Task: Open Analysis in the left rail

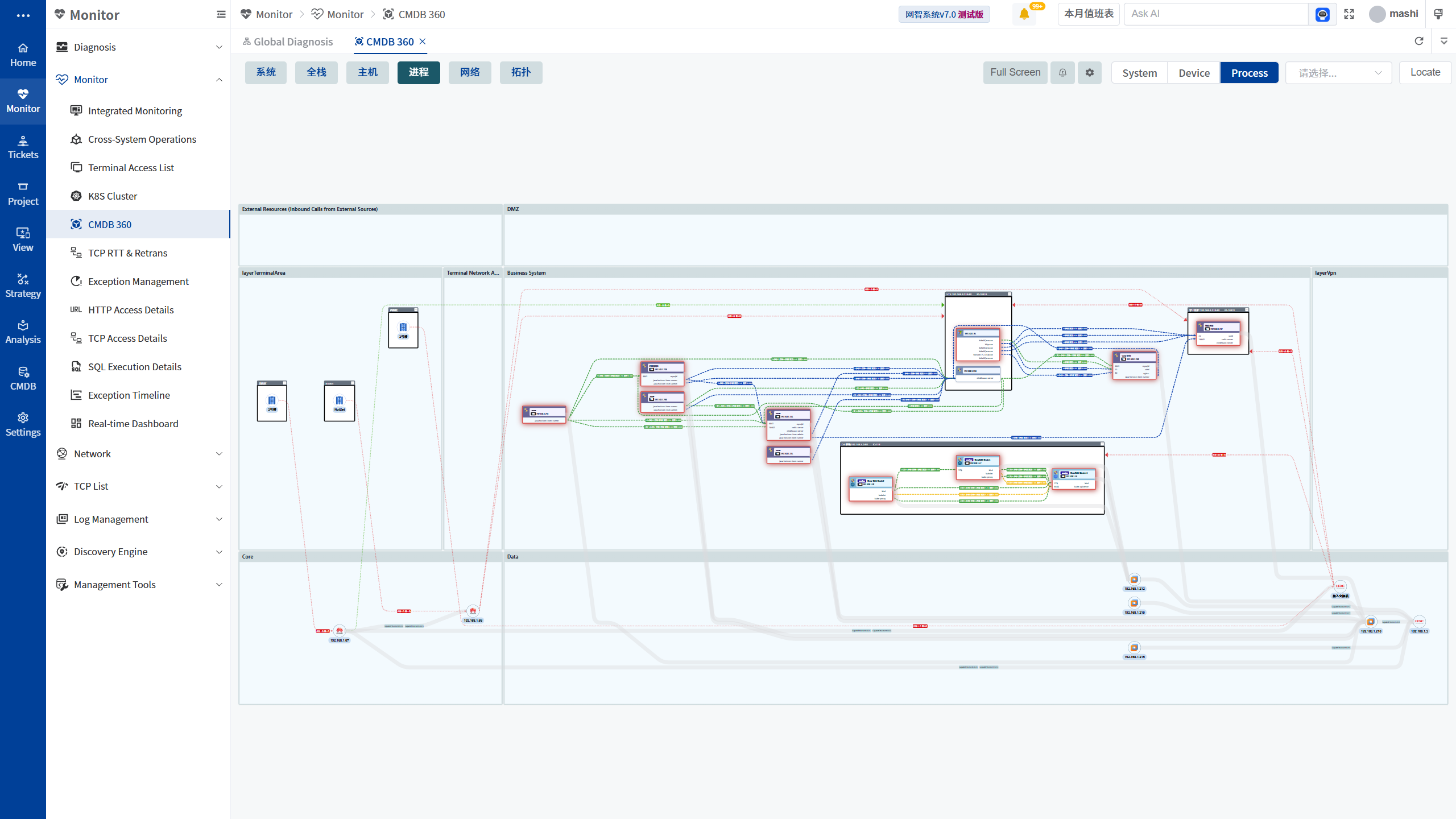Action: (x=23, y=332)
